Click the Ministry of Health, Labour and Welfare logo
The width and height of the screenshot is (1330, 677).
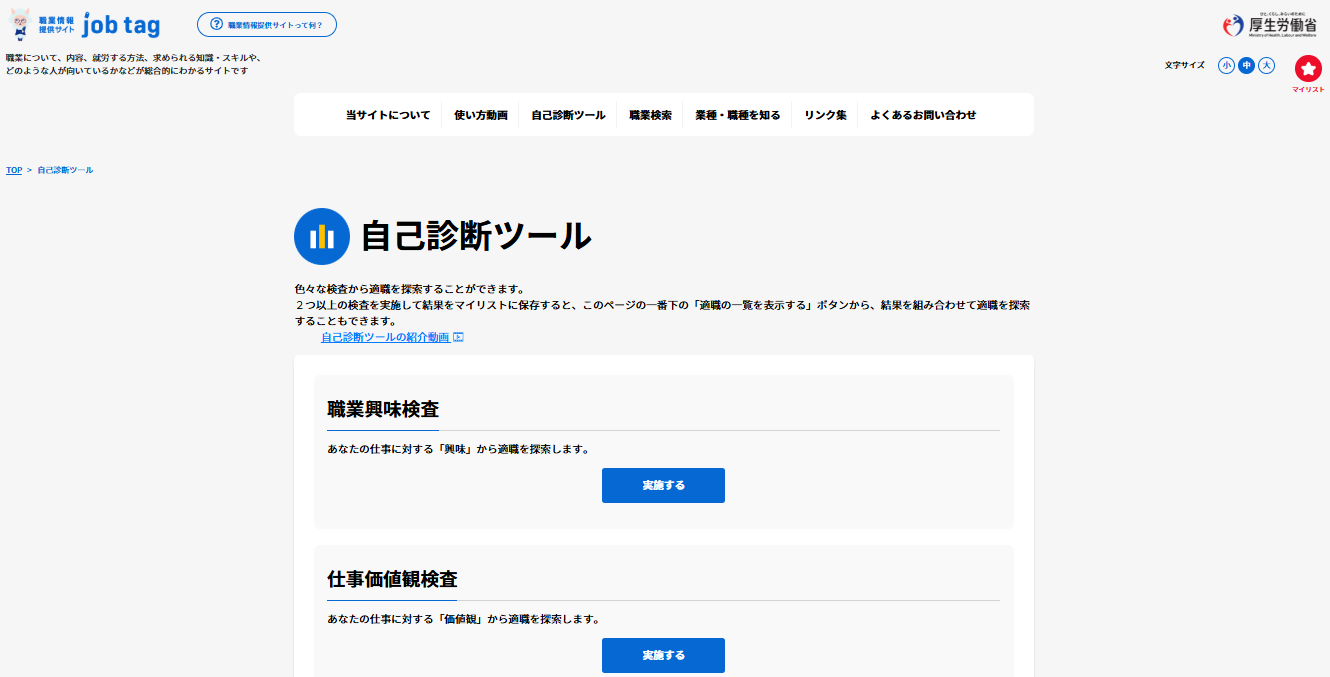click(1269, 25)
